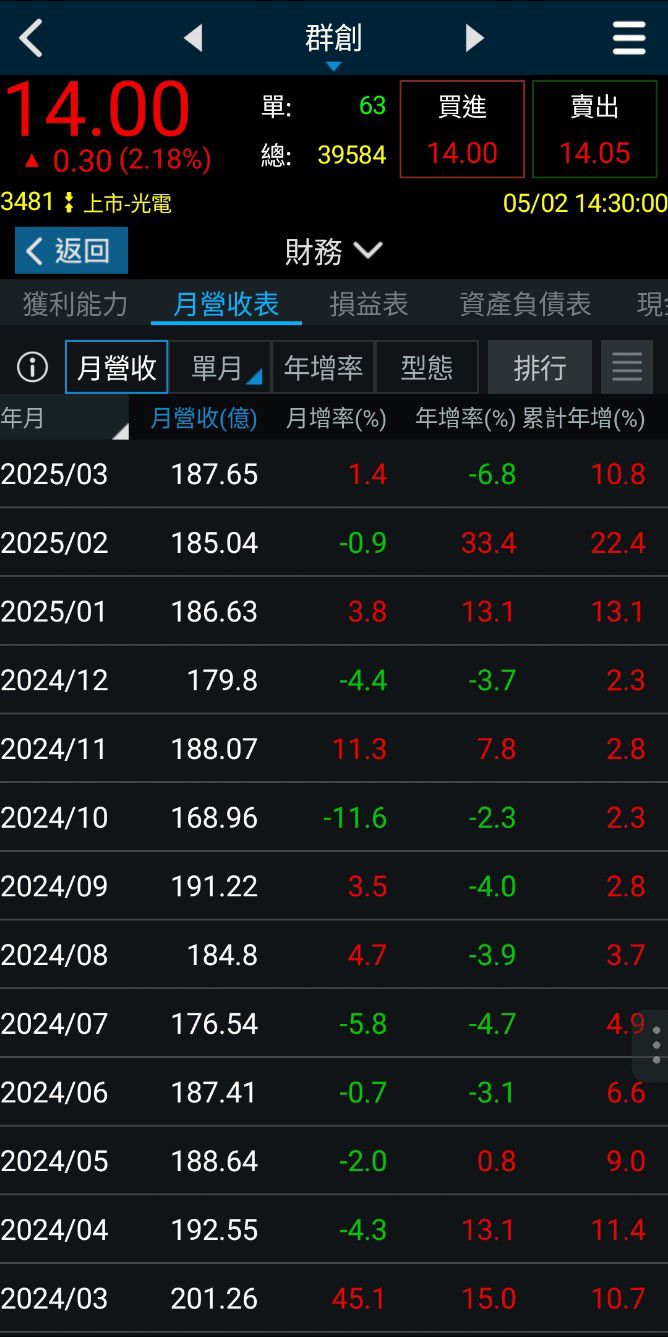
Task: Go to previous stock with left triangle
Action: pos(193,38)
